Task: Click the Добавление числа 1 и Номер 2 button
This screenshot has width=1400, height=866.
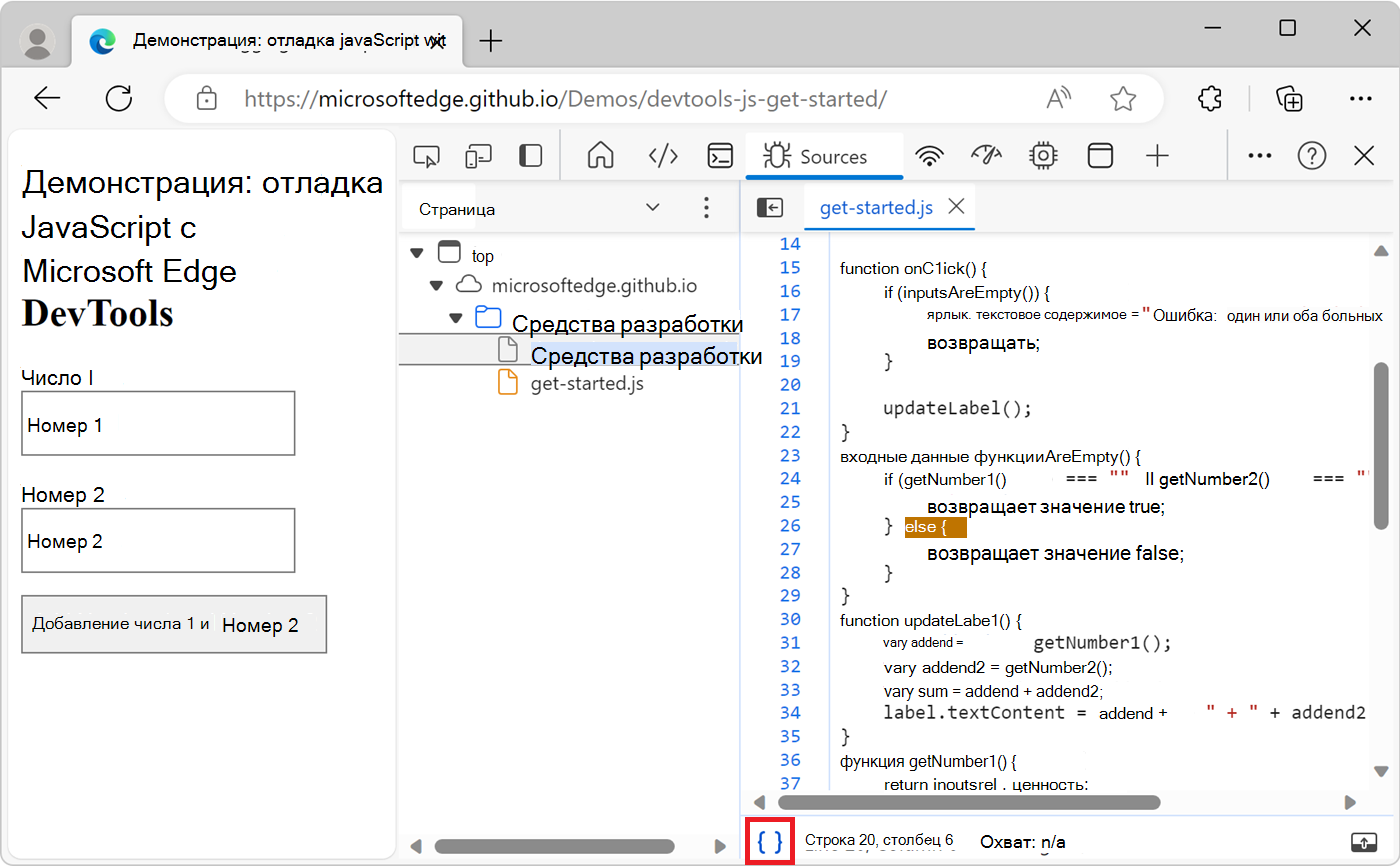Action: [174, 625]
